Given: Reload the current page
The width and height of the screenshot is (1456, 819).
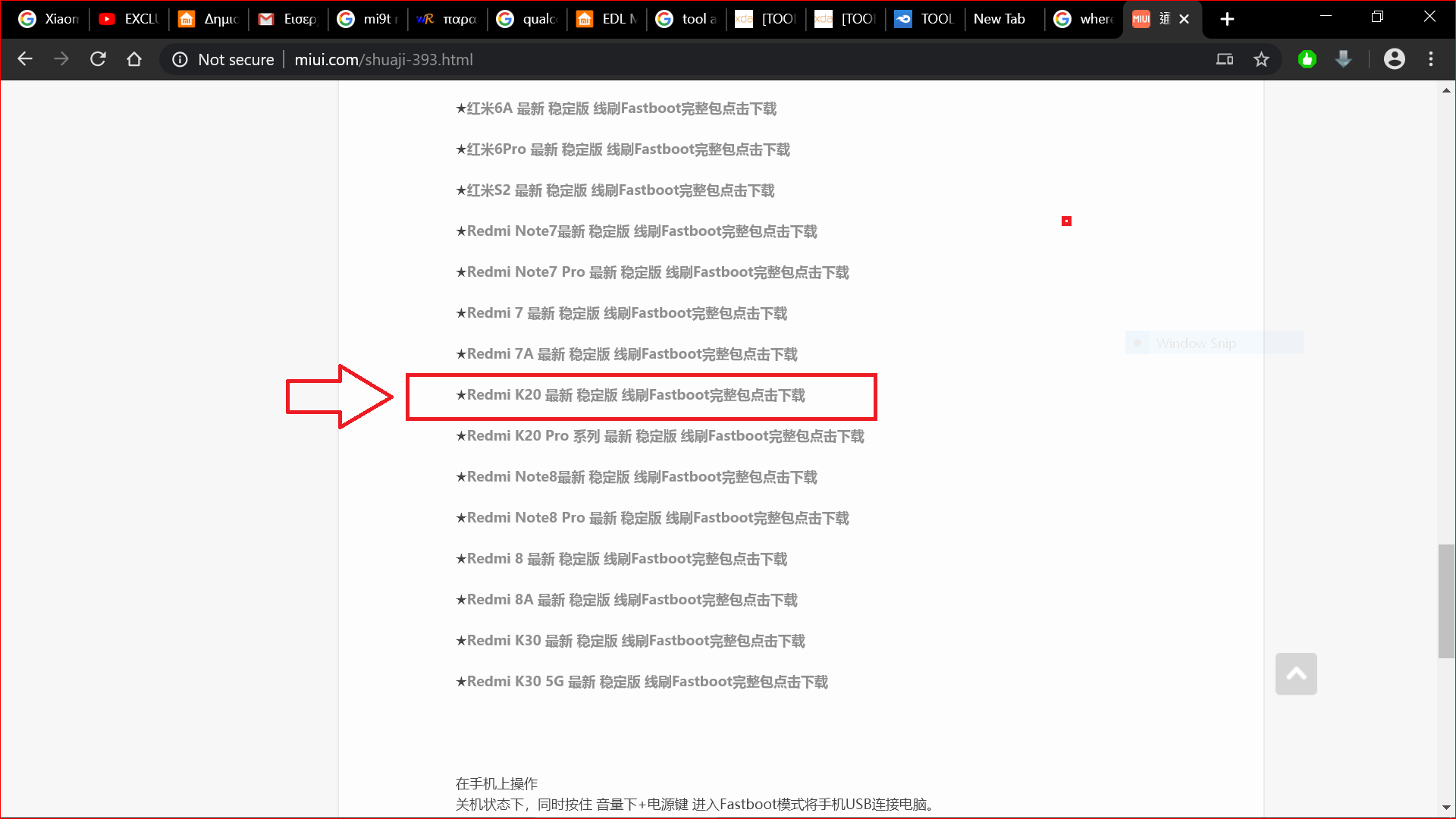Looking at the screenshot, I should pyautogui.click(x=98, y=59).
